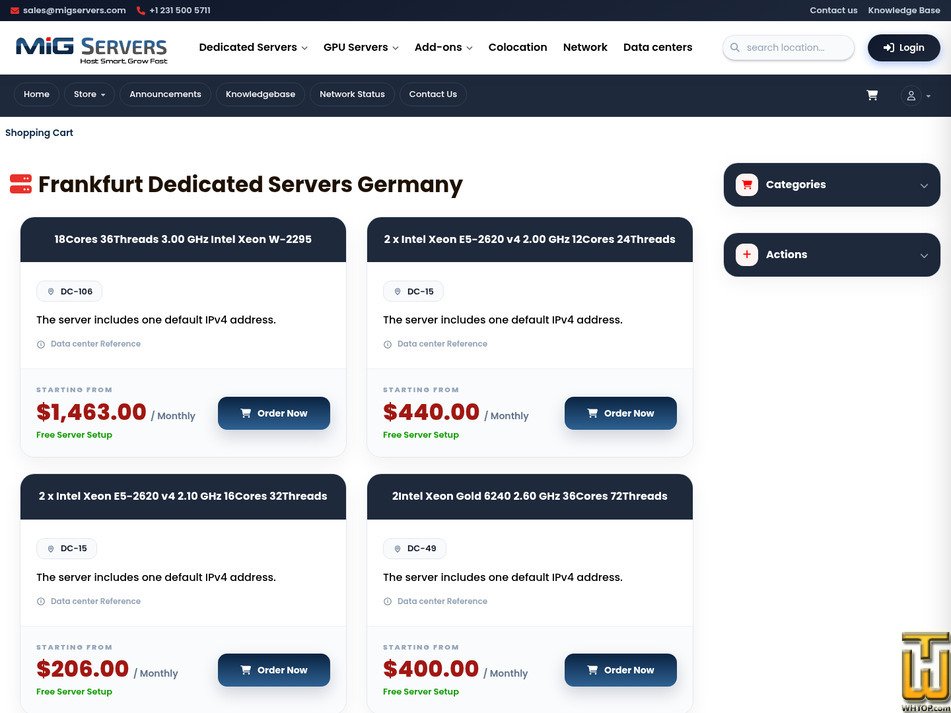This screenshot has height=713, width=951.
Task: Go to Home in the navbar
Action: [x=36, y=95]
